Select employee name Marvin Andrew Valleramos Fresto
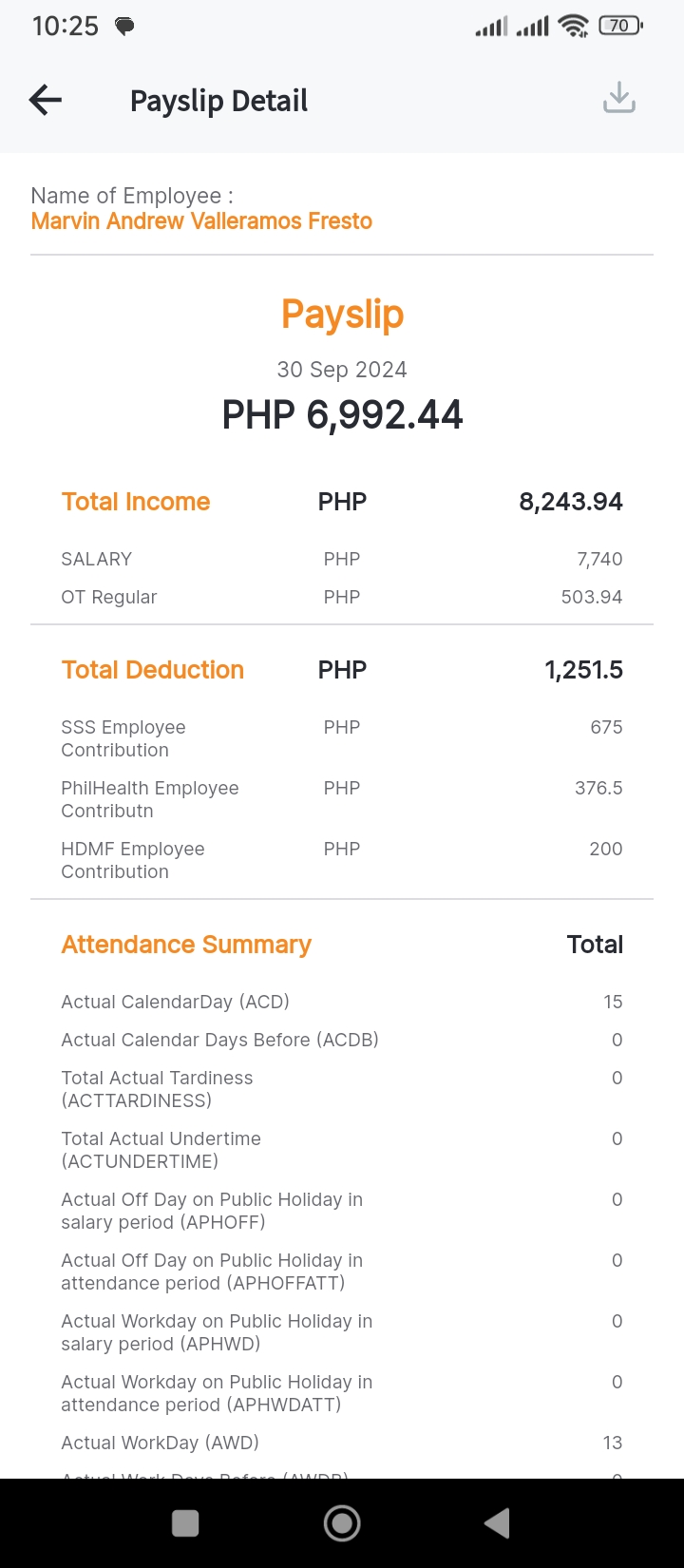684x1568 pixels. pyautogui.click(x=201, y=221)
